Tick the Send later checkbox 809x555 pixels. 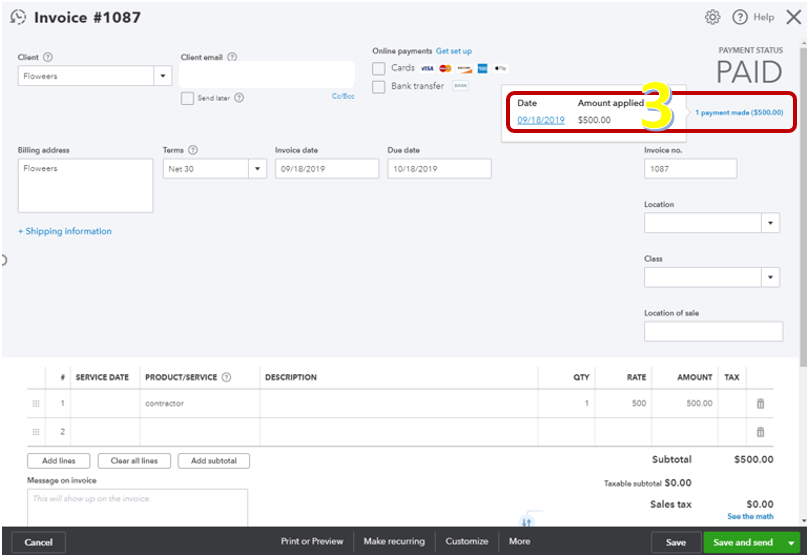click(187, 98)
